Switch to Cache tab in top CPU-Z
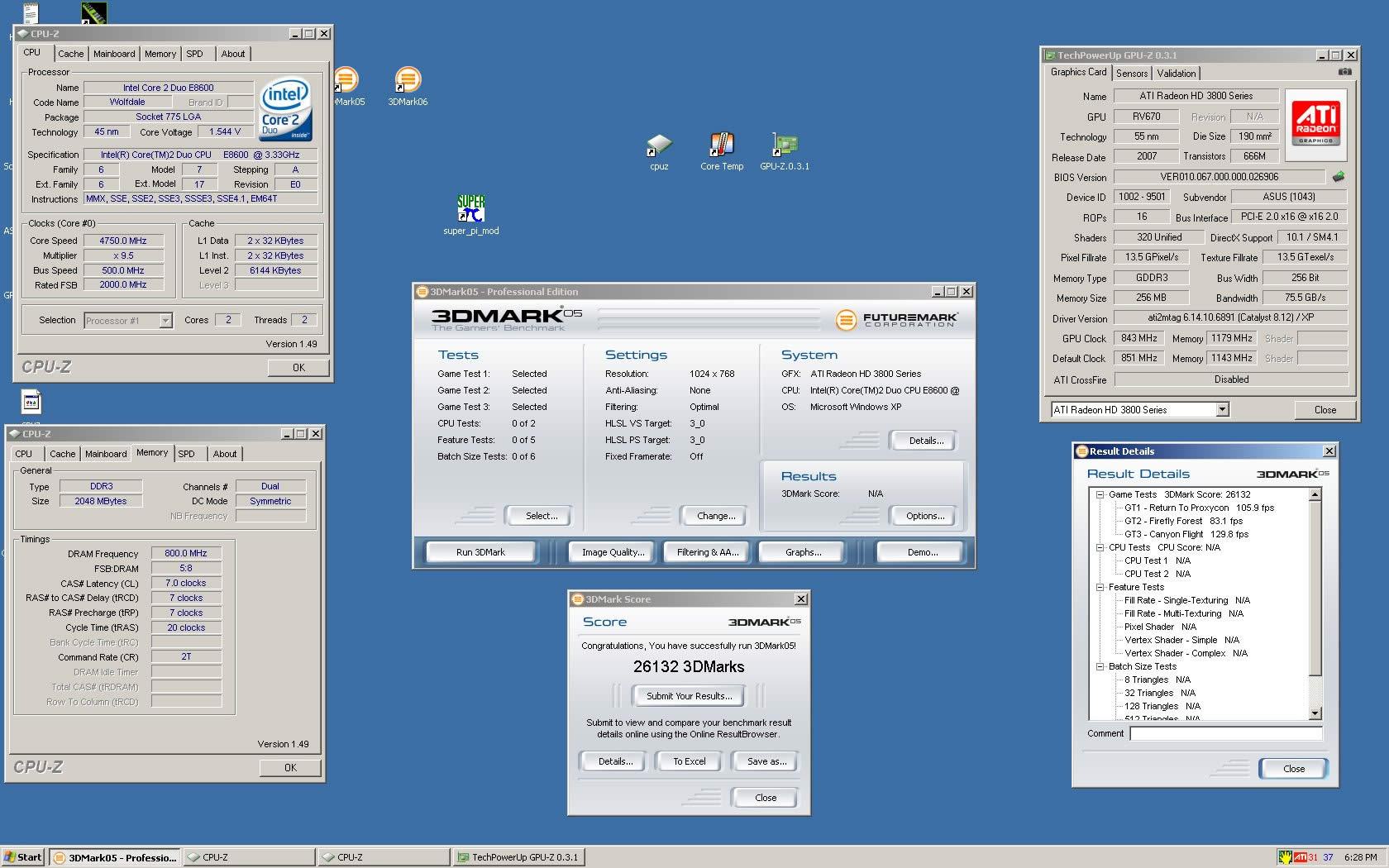Screen dimensions: 1389x868 (70, 54)
